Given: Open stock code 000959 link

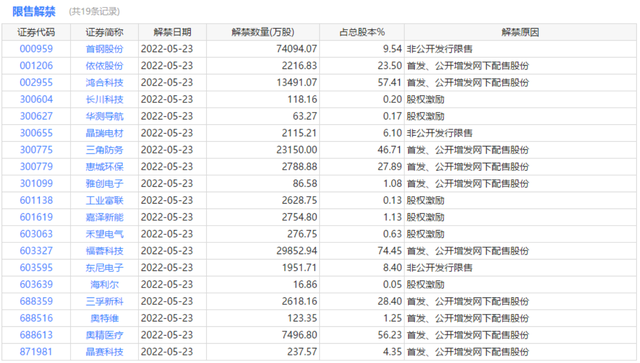Looking at the screenshot, I should click(36, 49).
